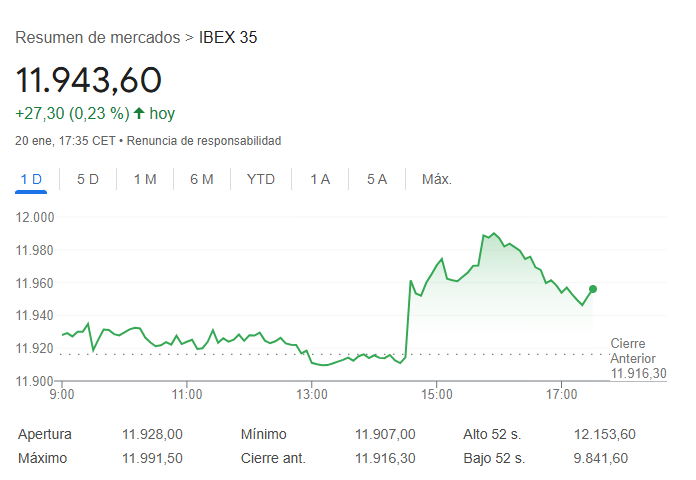Click the Mínimo value 11.907,00

(x=385, y=434)
